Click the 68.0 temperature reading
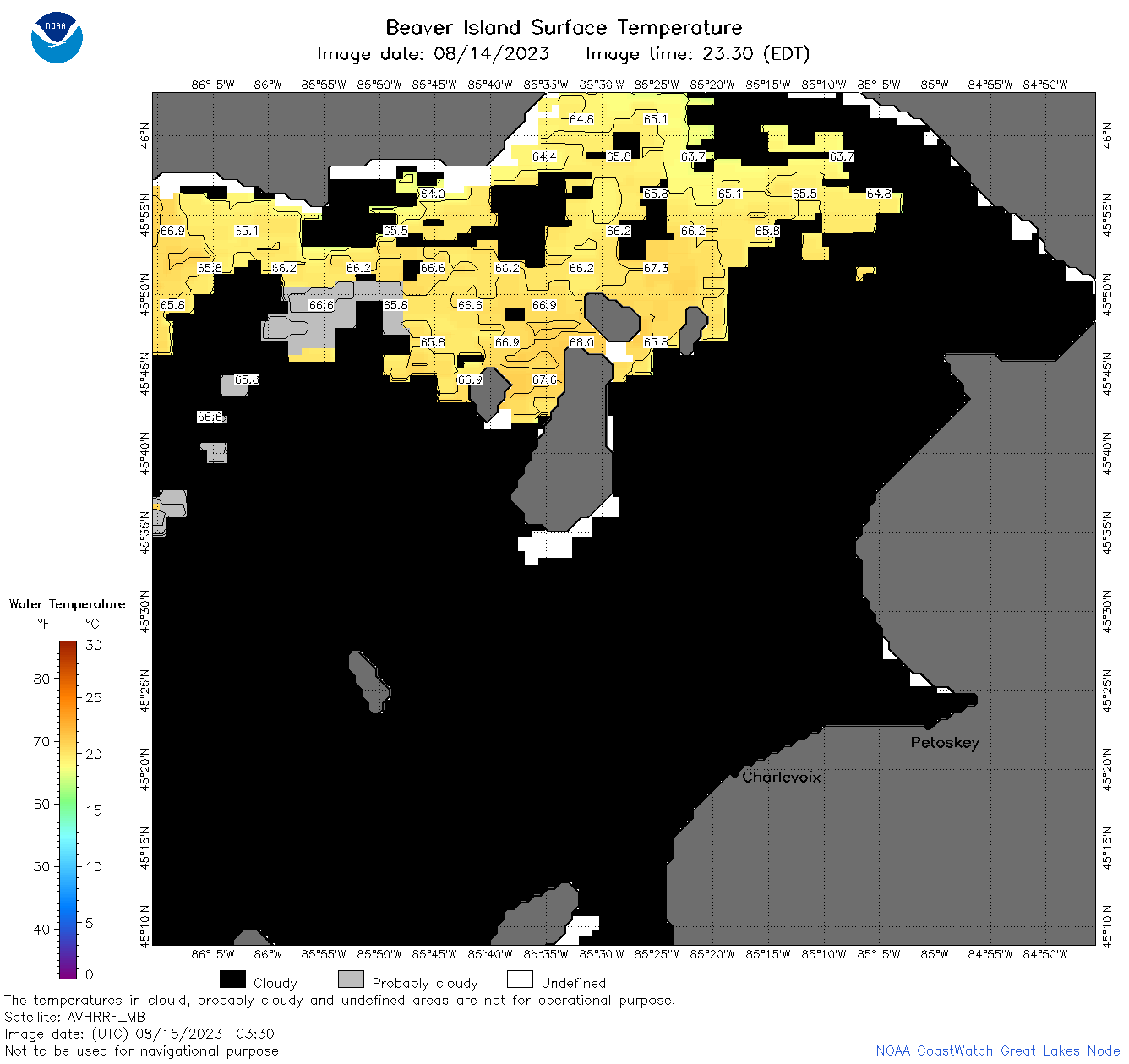The image size is (1129, 1064). pos(581,342)
